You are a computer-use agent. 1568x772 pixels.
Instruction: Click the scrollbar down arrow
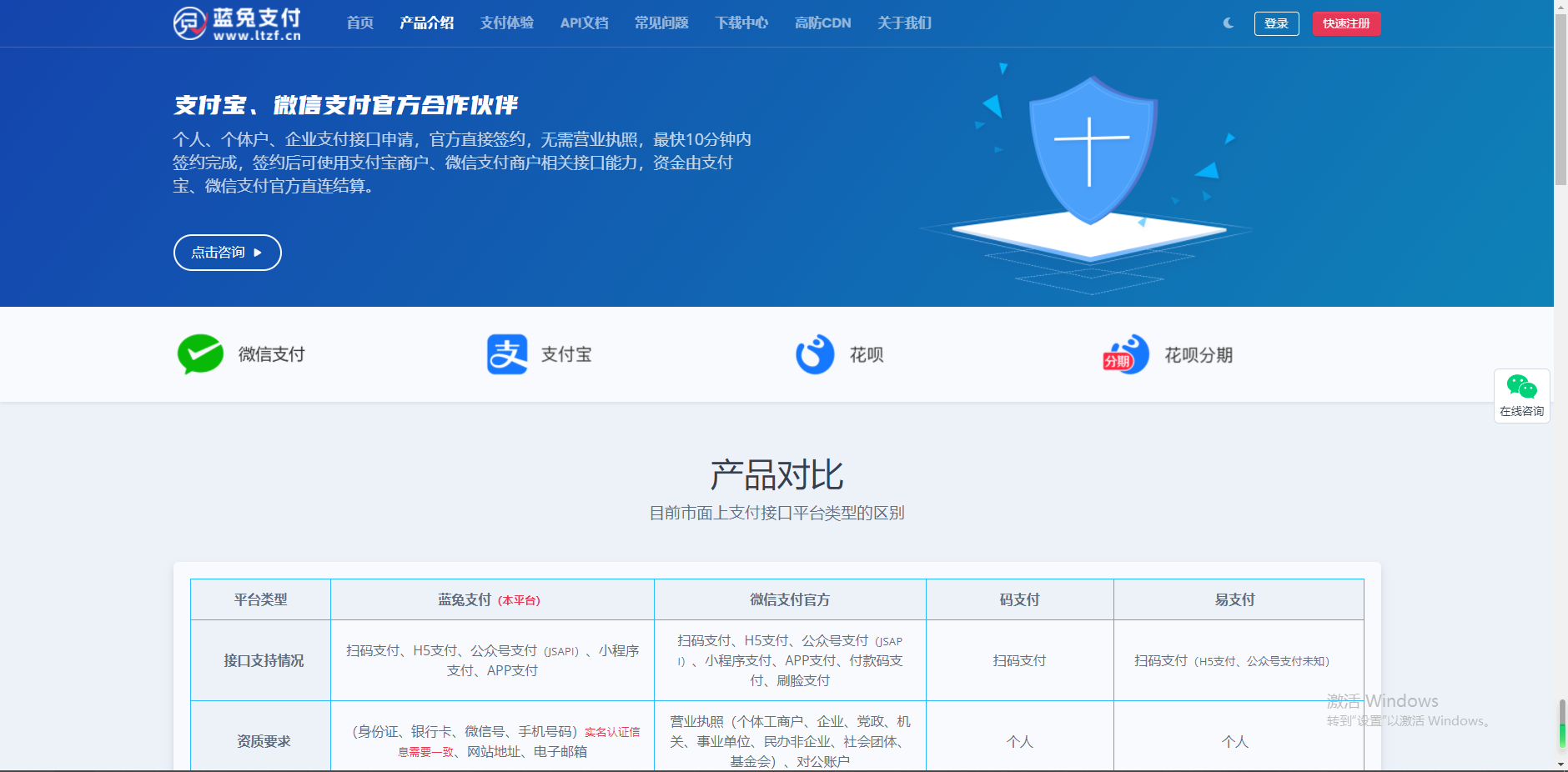coord(1560,764)
